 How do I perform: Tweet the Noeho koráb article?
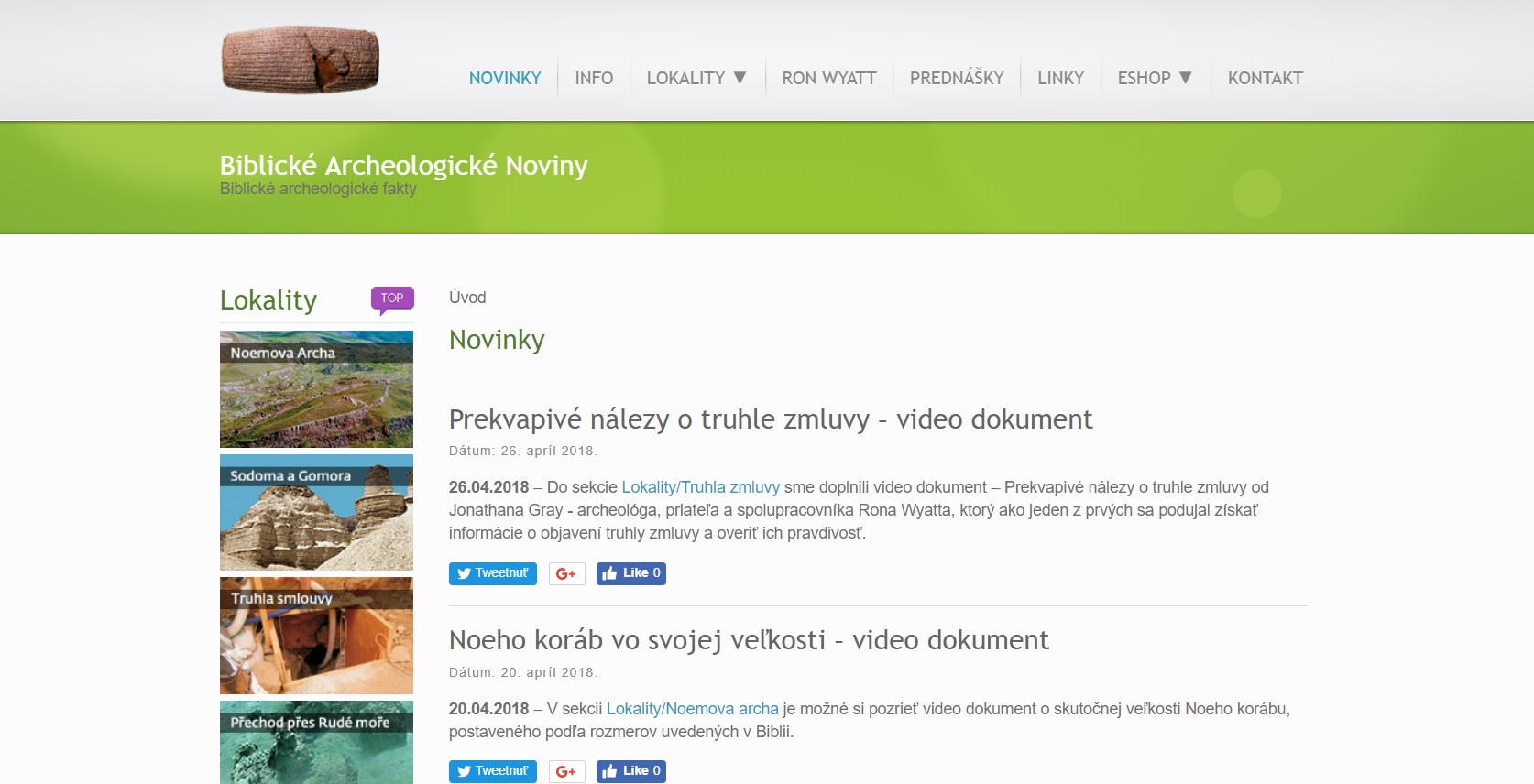tap(493, 771)
